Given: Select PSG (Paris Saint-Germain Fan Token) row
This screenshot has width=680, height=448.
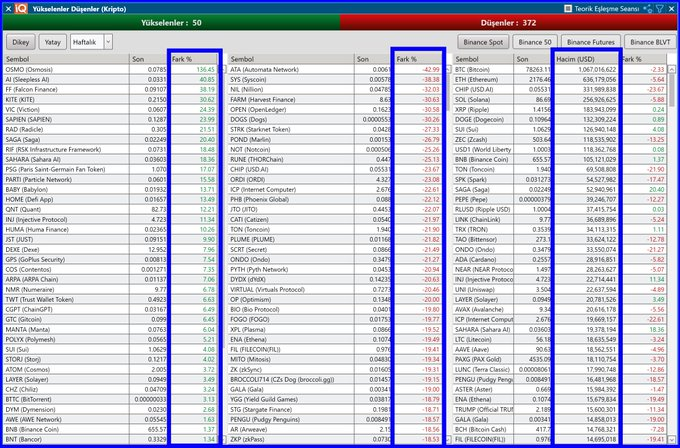Looking at the screenshot, I should (x=110, y=169).
